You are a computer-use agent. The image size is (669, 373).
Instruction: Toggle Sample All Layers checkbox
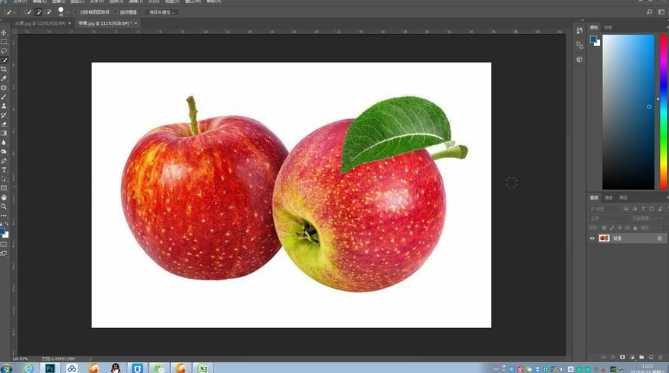pyautogui.click(x=76, y=12)
